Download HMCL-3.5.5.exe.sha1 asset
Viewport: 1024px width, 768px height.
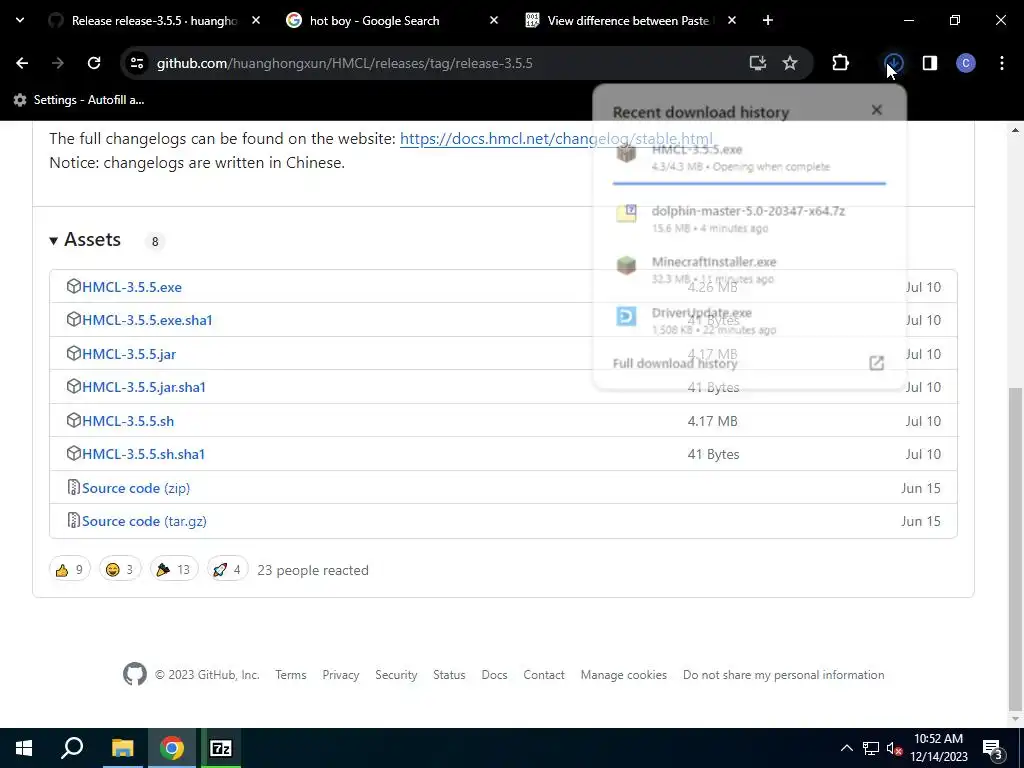tap(148, 321)
